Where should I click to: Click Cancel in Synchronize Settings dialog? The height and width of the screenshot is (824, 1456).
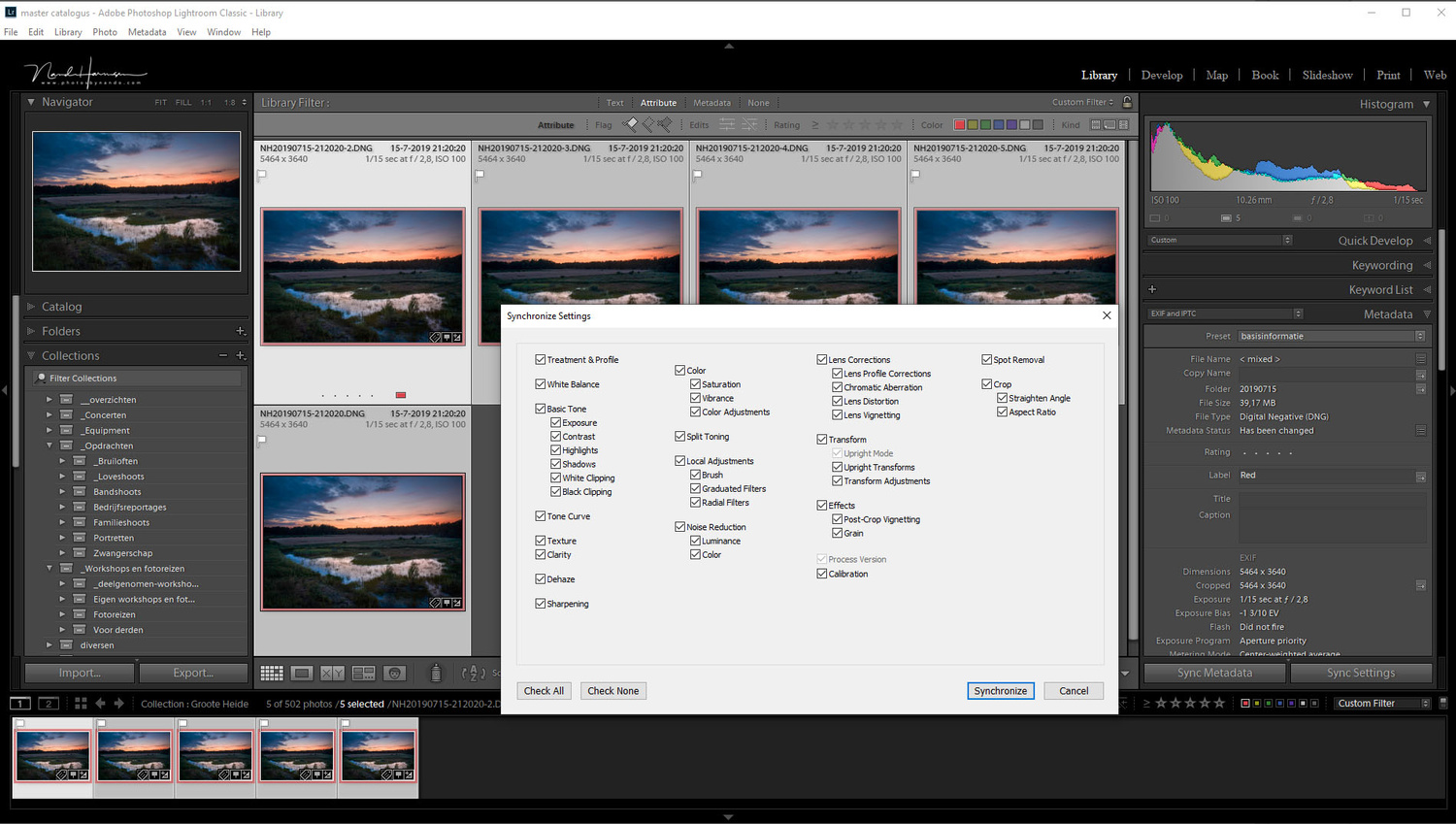pyautogui.click(x=1074, y=691)
